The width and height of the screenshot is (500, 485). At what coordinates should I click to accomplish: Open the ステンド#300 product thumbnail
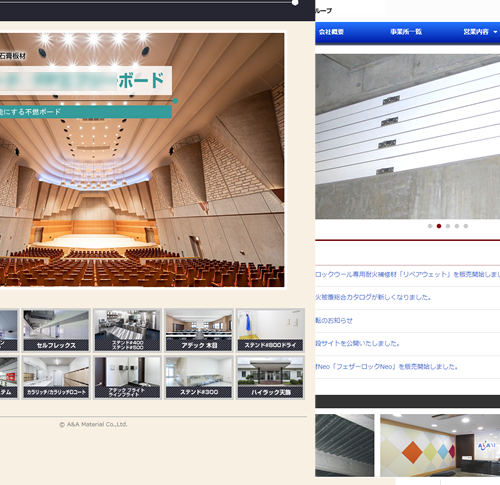click(199, 377)
